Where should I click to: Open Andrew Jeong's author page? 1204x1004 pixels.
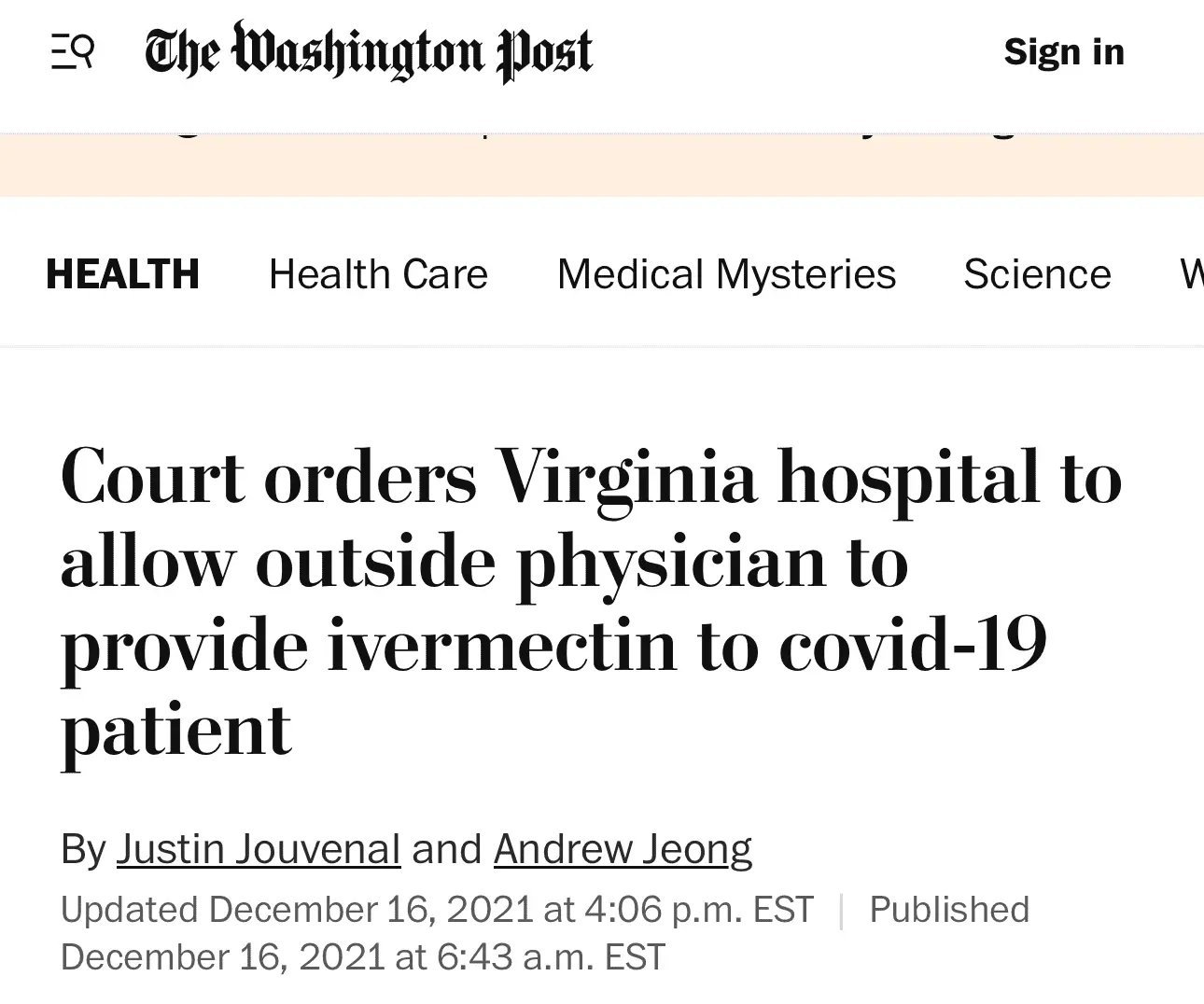(x=623, y=849)
